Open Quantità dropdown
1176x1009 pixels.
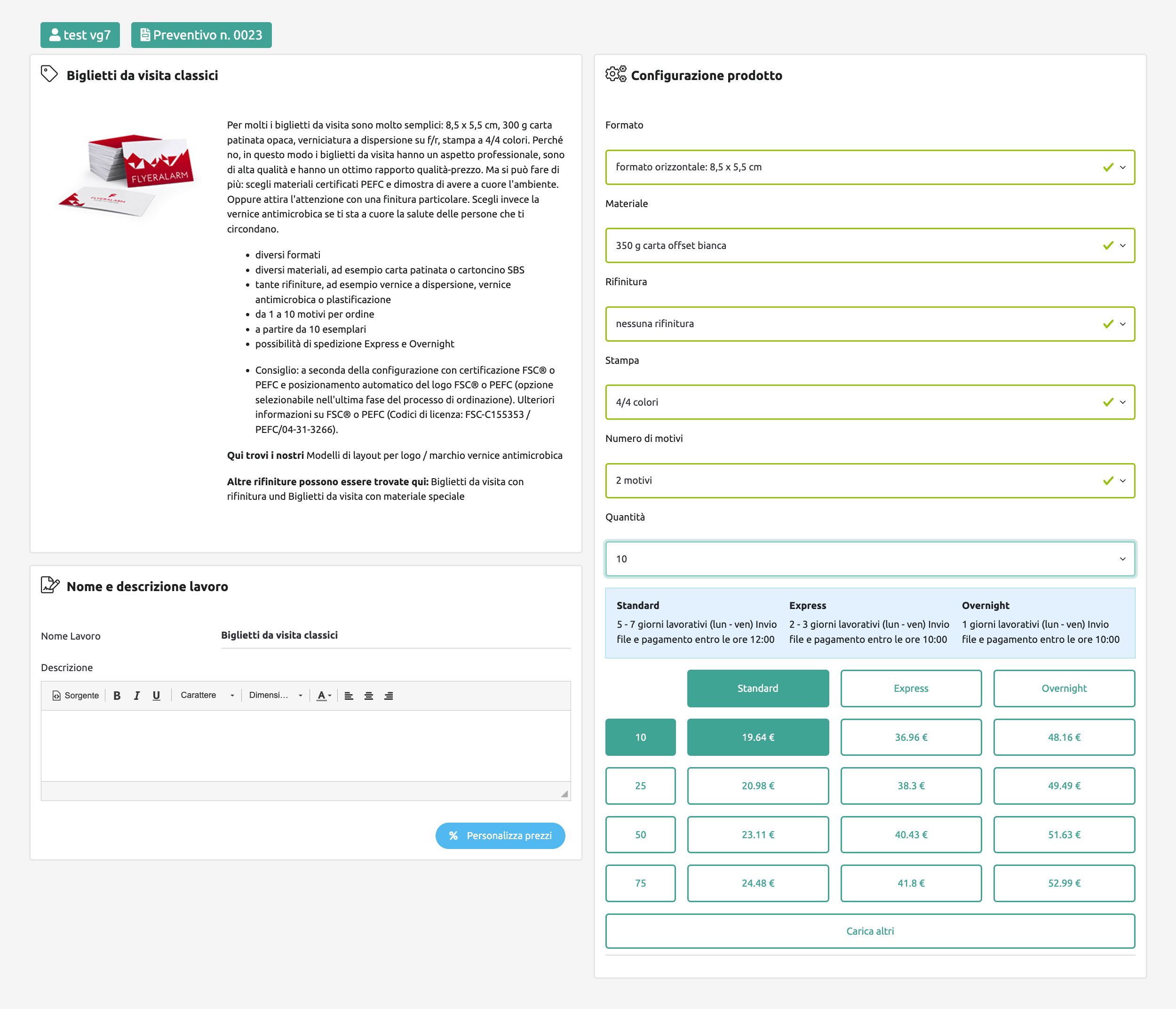coord(869,559)
